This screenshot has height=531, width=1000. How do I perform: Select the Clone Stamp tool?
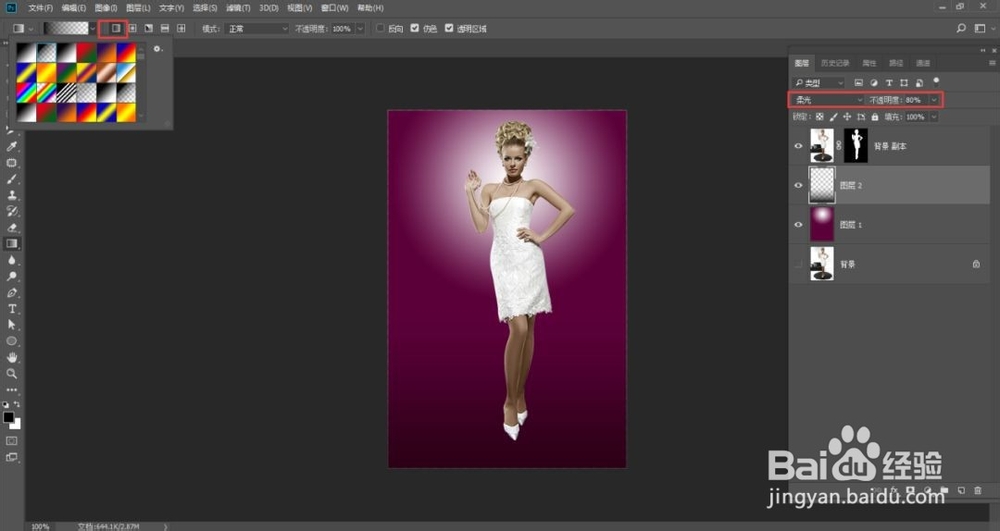point(11,195)
